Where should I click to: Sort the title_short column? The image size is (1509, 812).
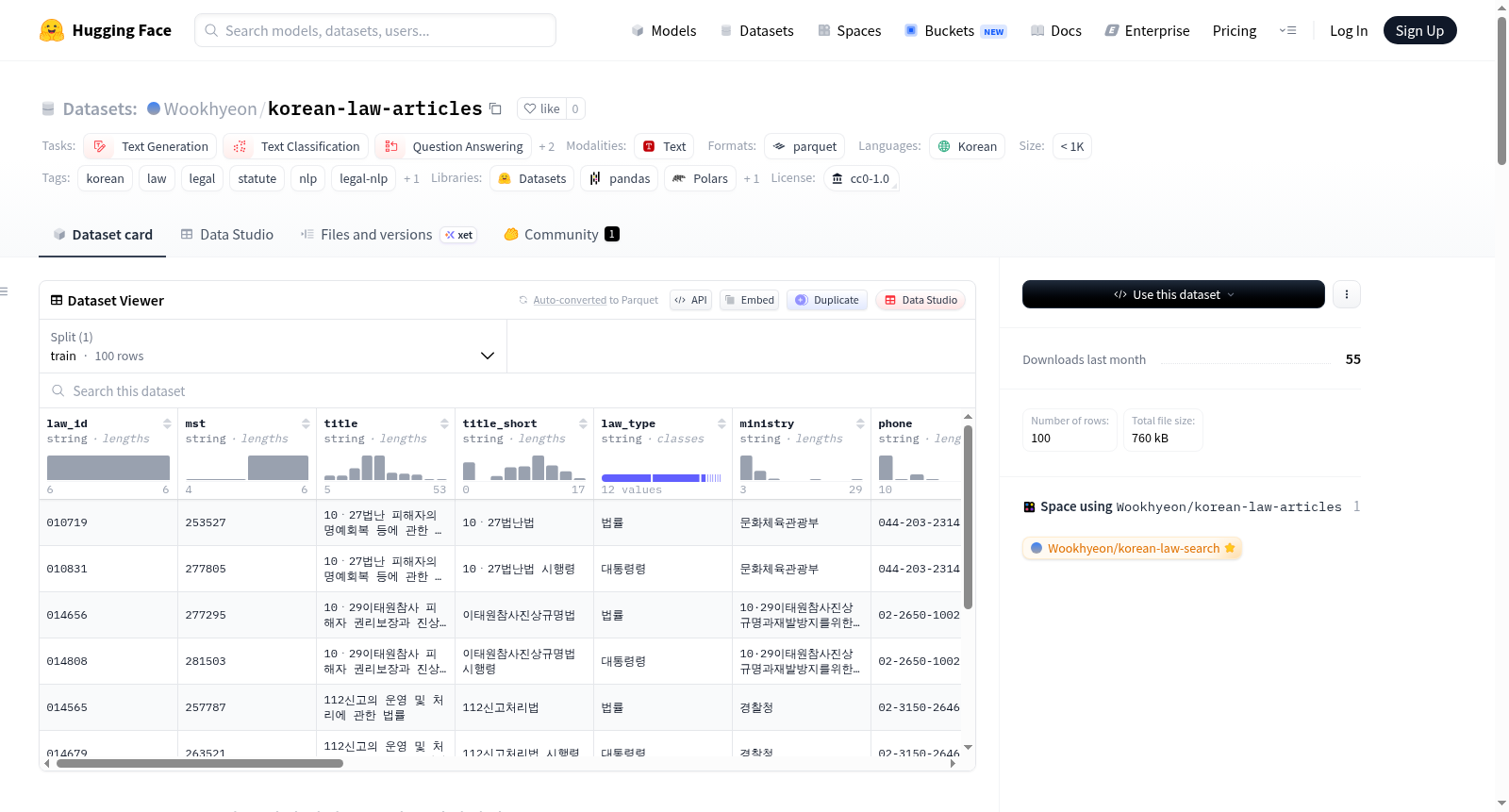click(583, 423)
